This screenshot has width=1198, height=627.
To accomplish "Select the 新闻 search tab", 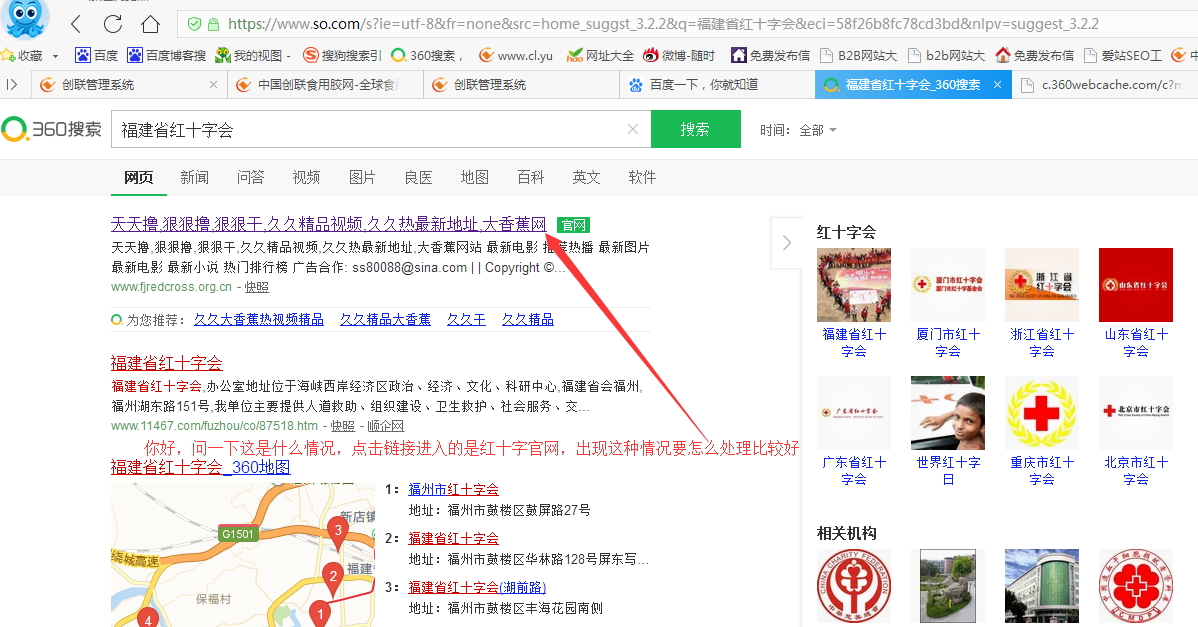I will click(x=194, y=177).
